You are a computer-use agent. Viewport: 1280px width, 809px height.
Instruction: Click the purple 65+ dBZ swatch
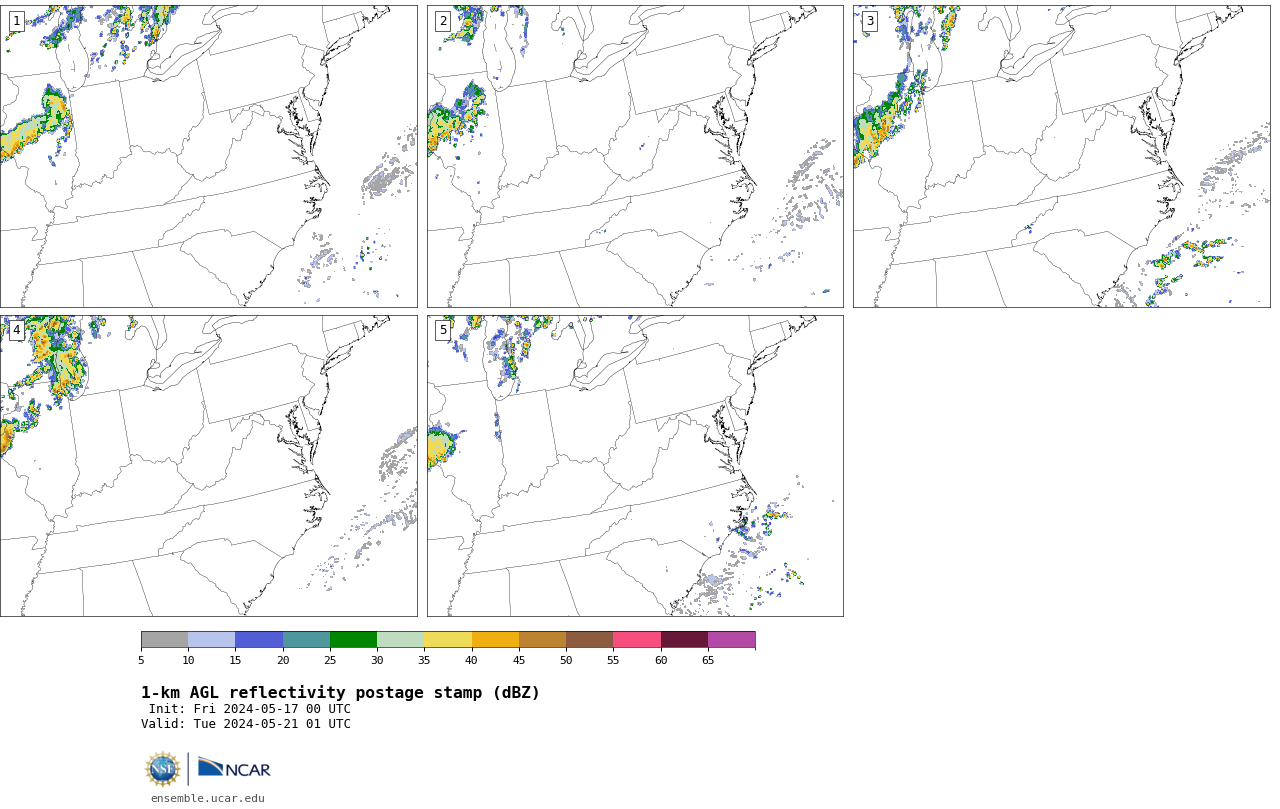732,640
